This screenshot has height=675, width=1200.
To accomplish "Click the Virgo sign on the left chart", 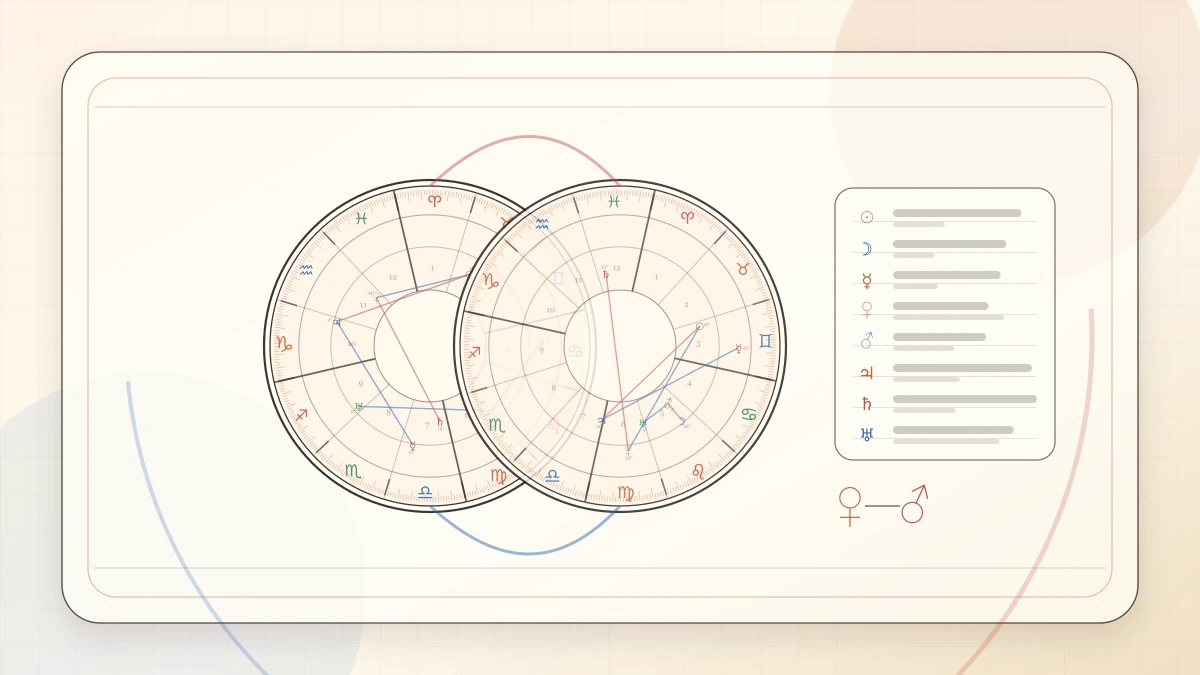I will [x=498, y=476].
